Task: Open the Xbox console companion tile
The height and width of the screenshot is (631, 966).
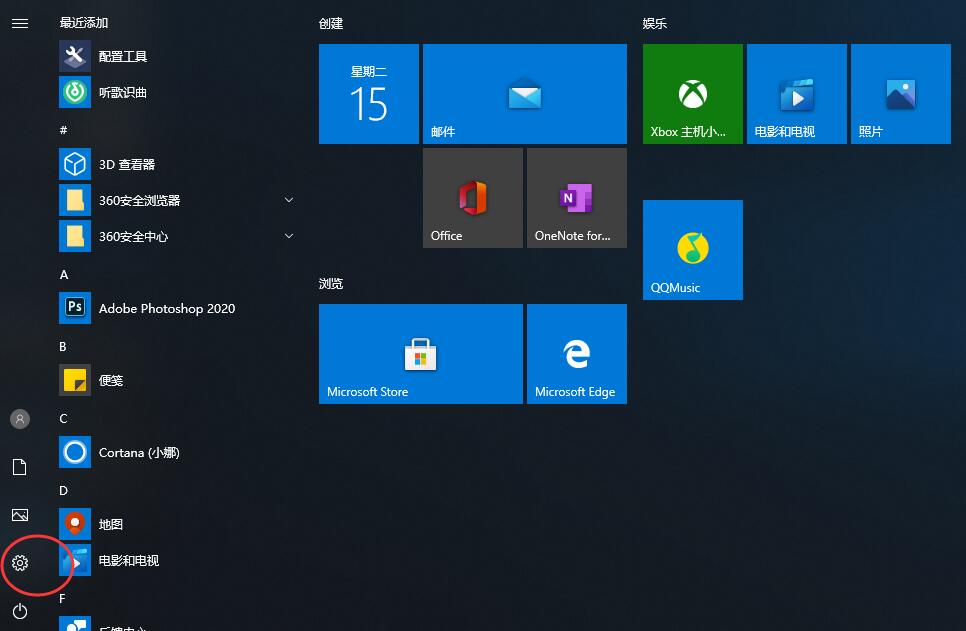Action: tap(692, 94)
